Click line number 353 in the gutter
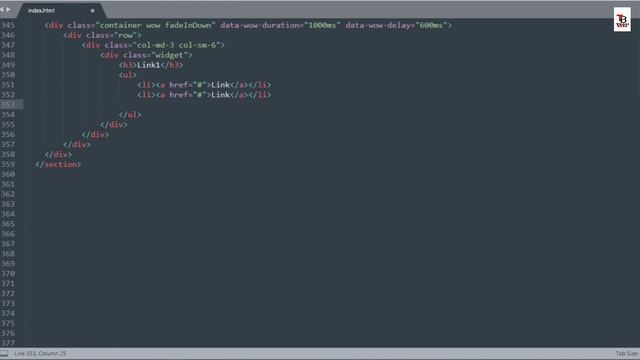The width and height of the screenshot is (640, 360). 8,105
